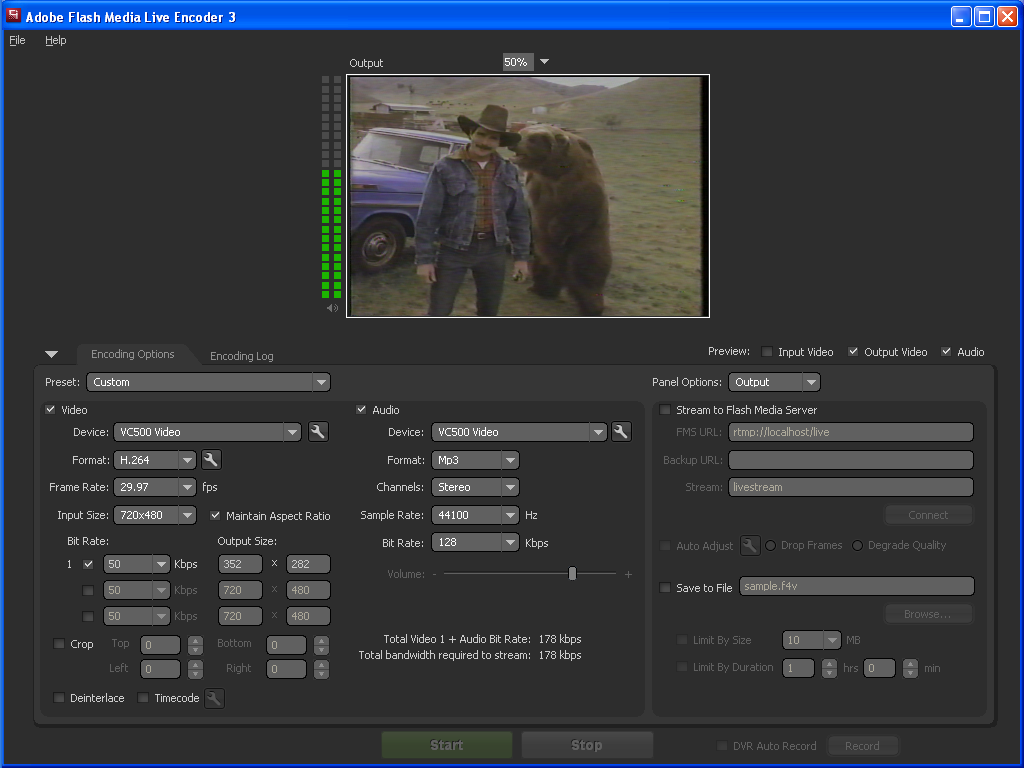
Task: Open video device settings wrench icon
Action: click(x=318, y=432)
